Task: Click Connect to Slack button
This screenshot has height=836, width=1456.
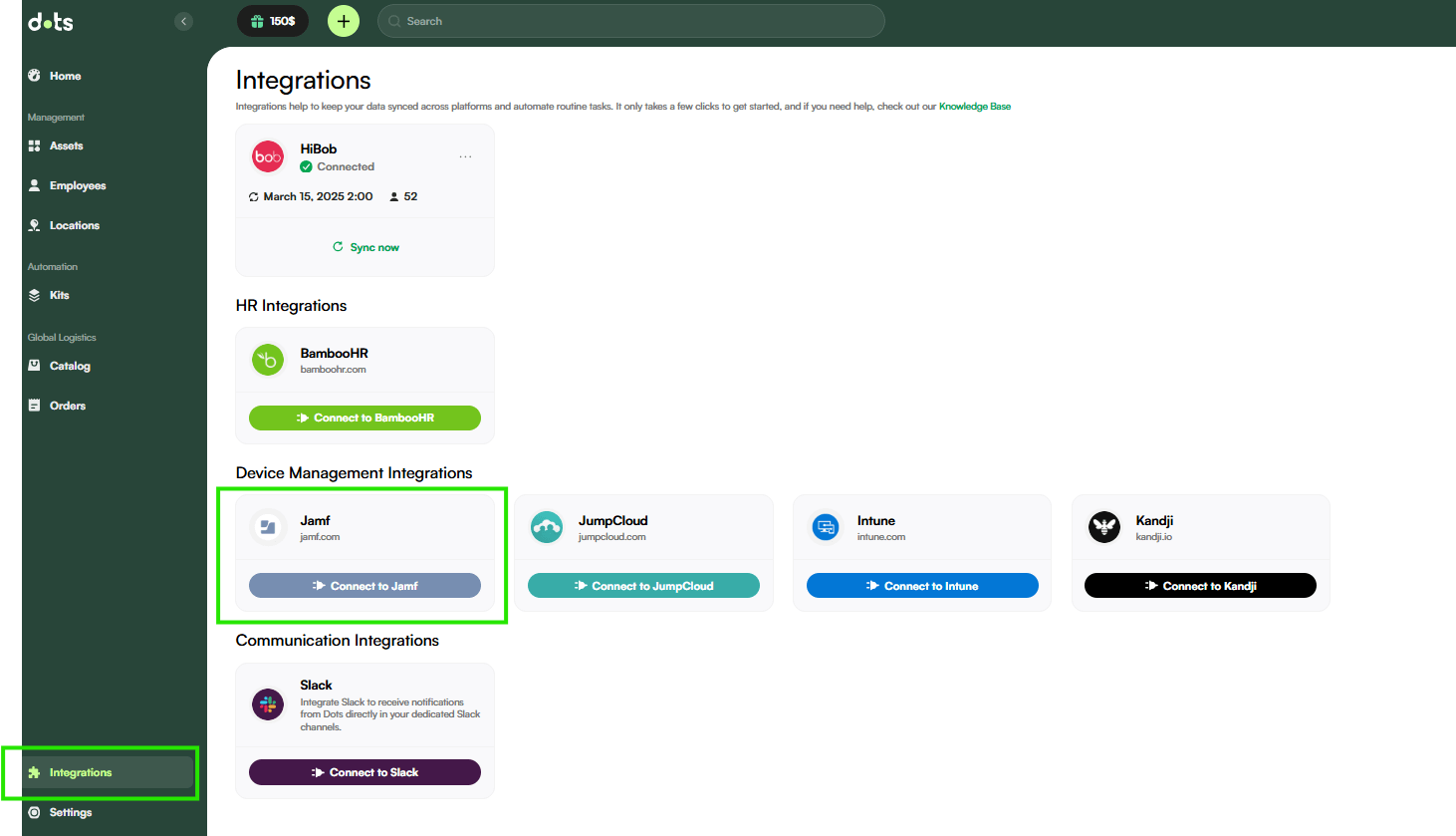Action: (364, 772)
